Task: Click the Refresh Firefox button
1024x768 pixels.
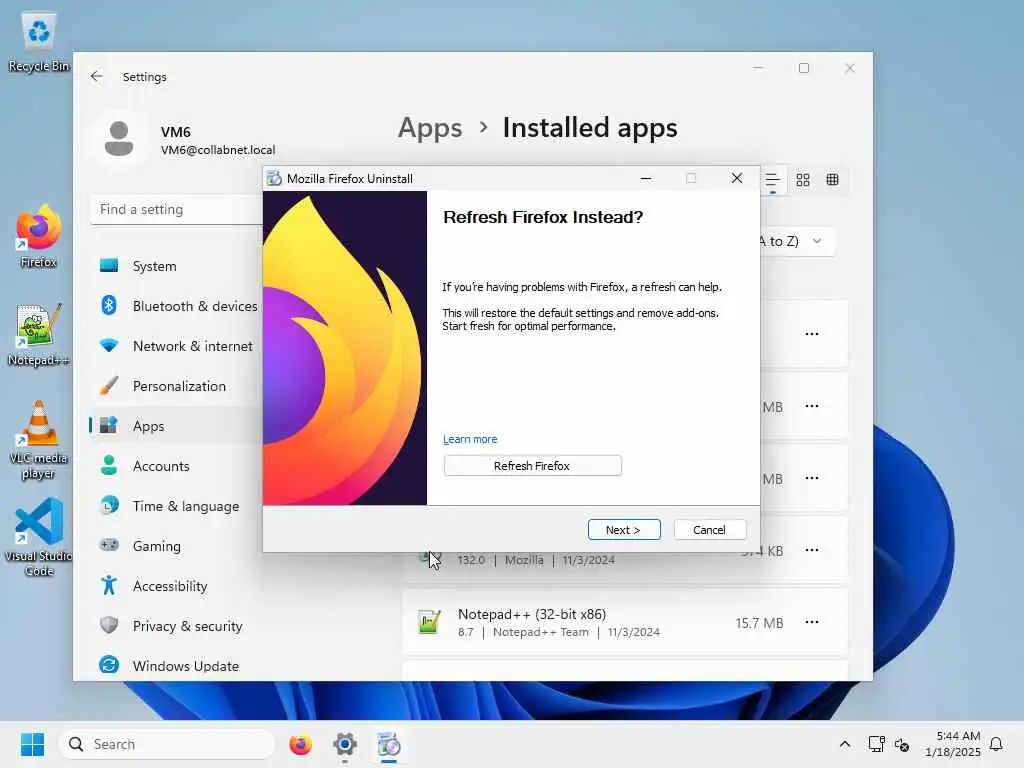Action: 532,466
